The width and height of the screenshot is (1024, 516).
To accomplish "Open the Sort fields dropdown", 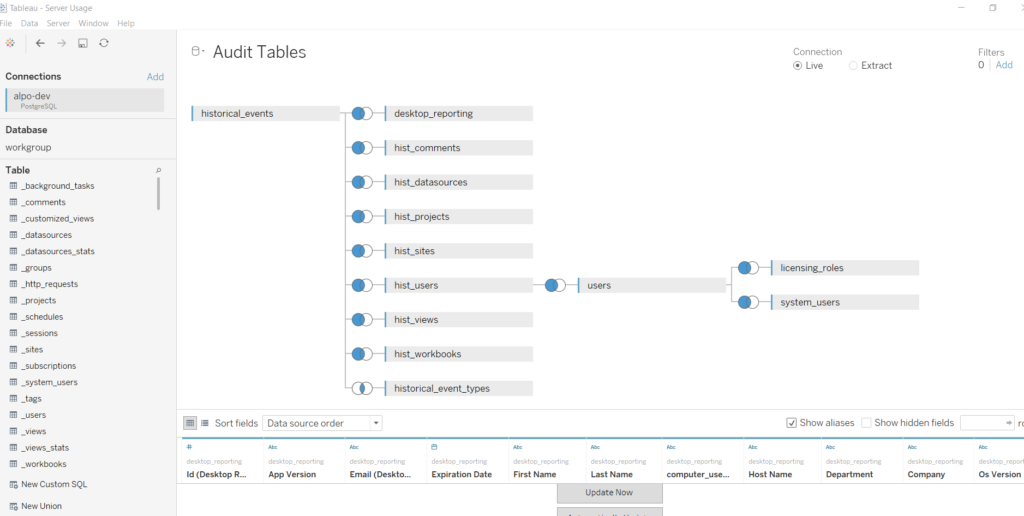I will pos(322,423).
